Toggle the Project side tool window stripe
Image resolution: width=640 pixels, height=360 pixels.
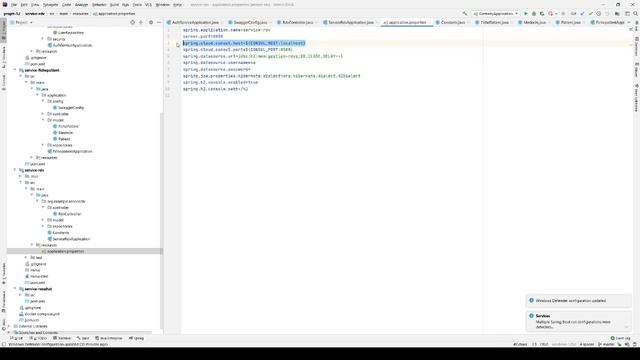pyautogui.click(x=4, y=30)
